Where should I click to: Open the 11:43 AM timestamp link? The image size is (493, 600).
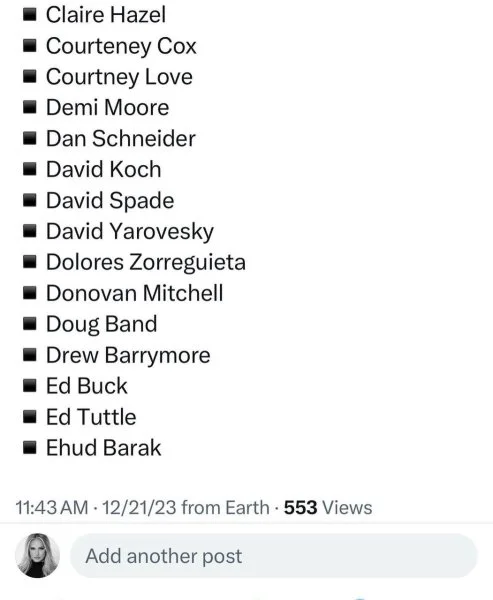point(52,507)
